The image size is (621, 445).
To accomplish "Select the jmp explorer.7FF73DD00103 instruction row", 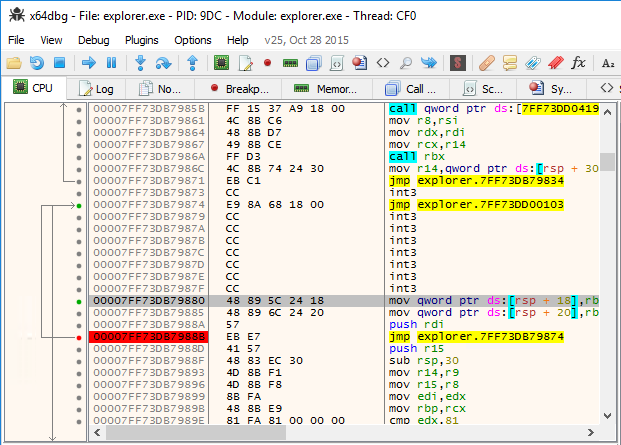I will click(x=343, y=205).
